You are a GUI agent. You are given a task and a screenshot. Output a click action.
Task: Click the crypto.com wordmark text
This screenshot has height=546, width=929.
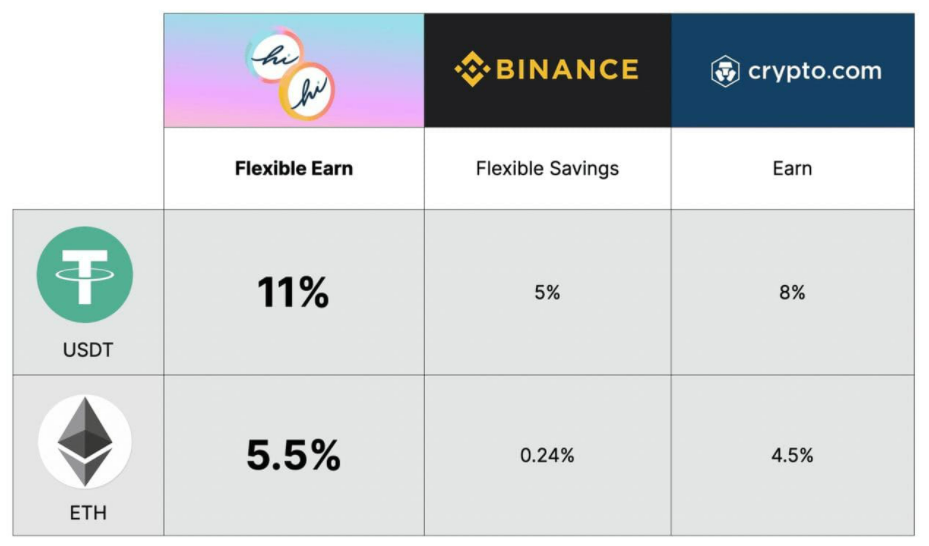(815, 71)
